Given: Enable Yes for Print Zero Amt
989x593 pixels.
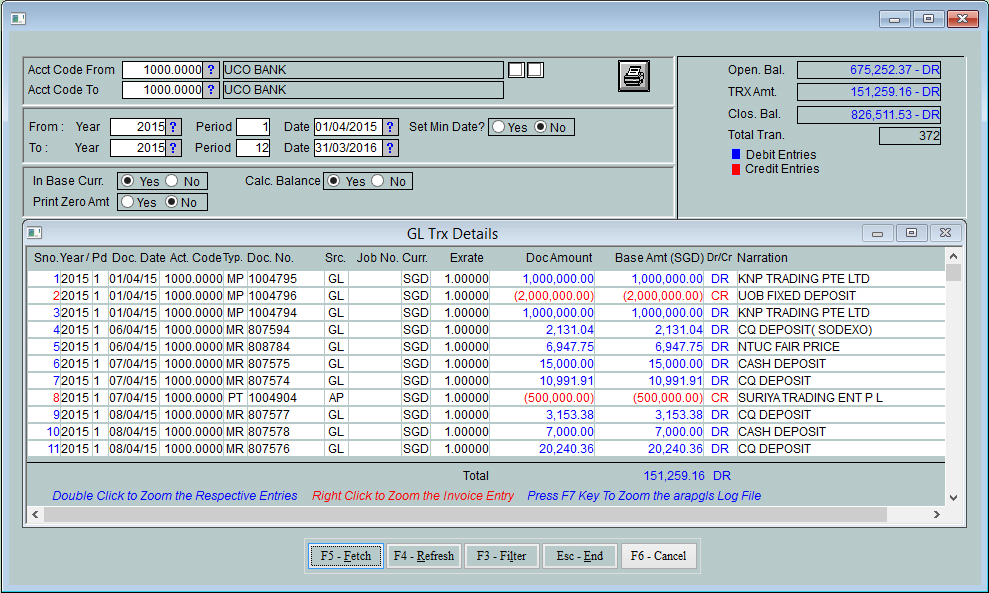Looking at the screenshot, I should coord(128,202).
